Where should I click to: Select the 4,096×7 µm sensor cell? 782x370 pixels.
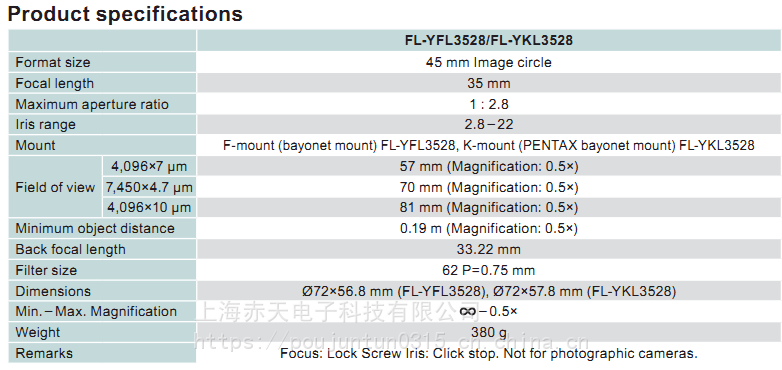(x=149, y=166)
